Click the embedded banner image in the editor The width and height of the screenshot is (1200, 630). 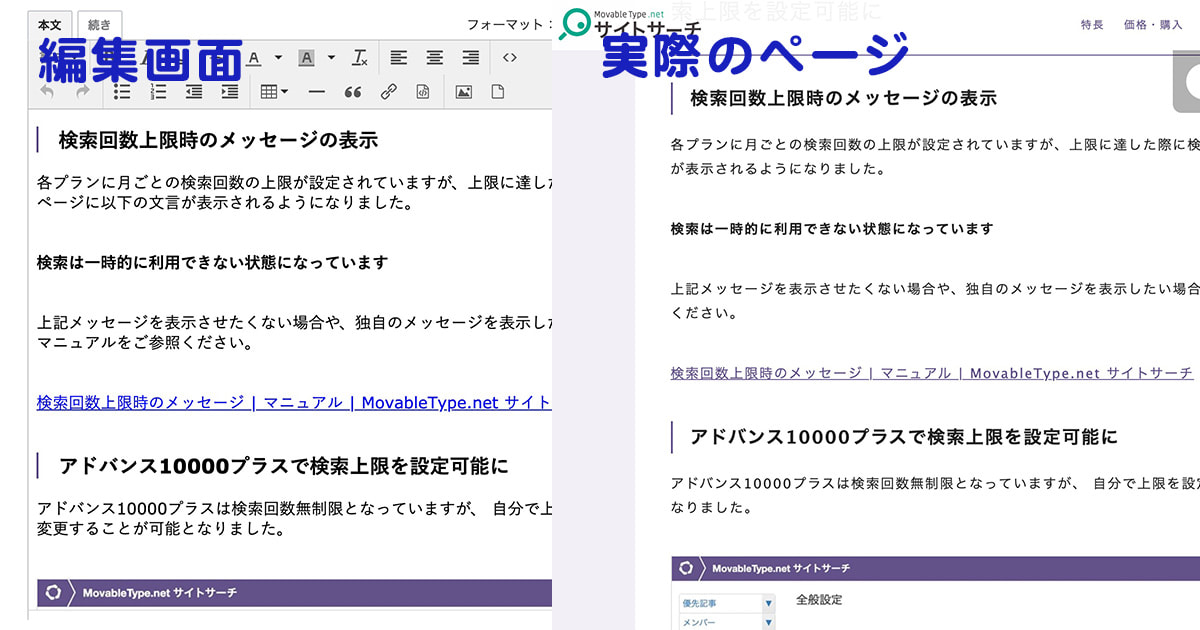(x=294, y=593)
